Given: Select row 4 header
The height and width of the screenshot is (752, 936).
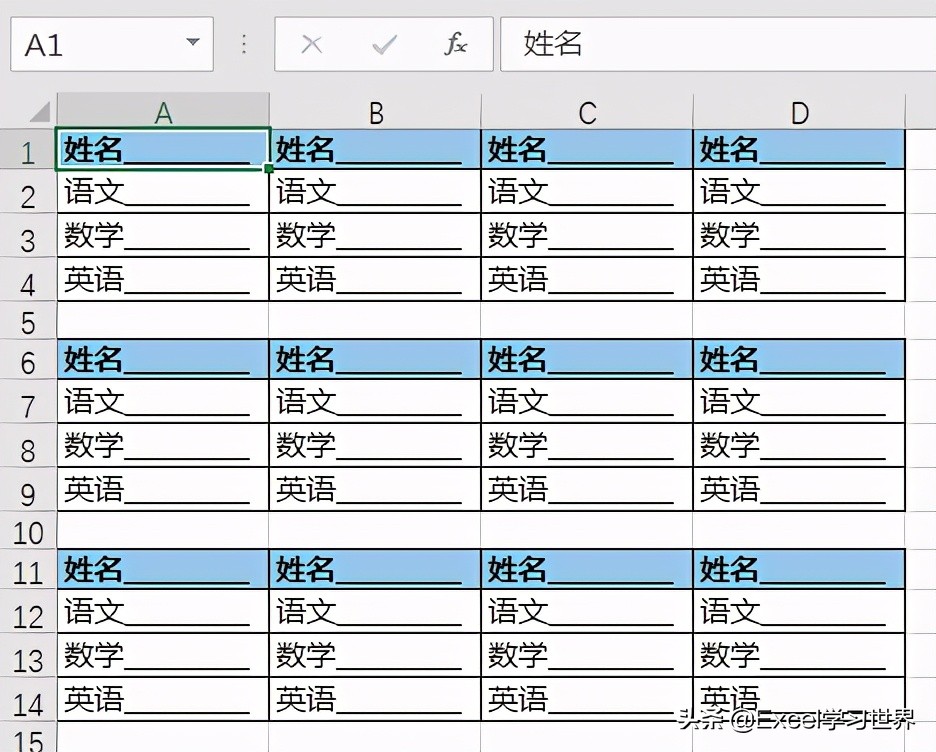Looking at the screenshot, I should point(28,279).
